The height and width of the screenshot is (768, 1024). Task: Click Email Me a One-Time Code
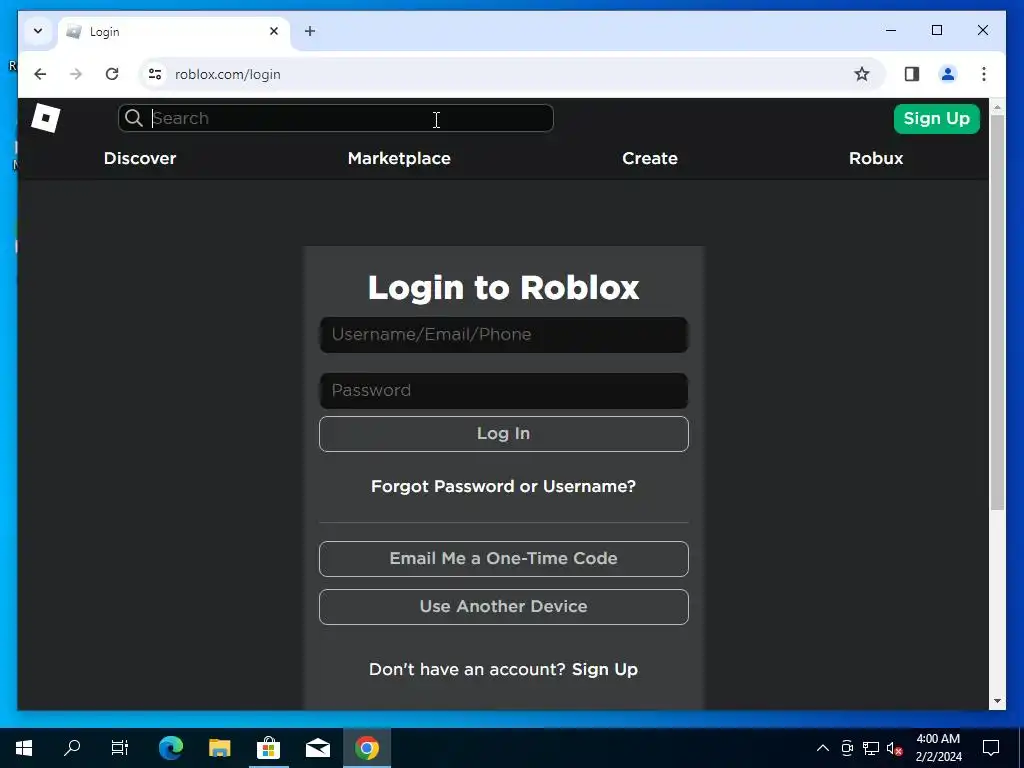(504, 559)
